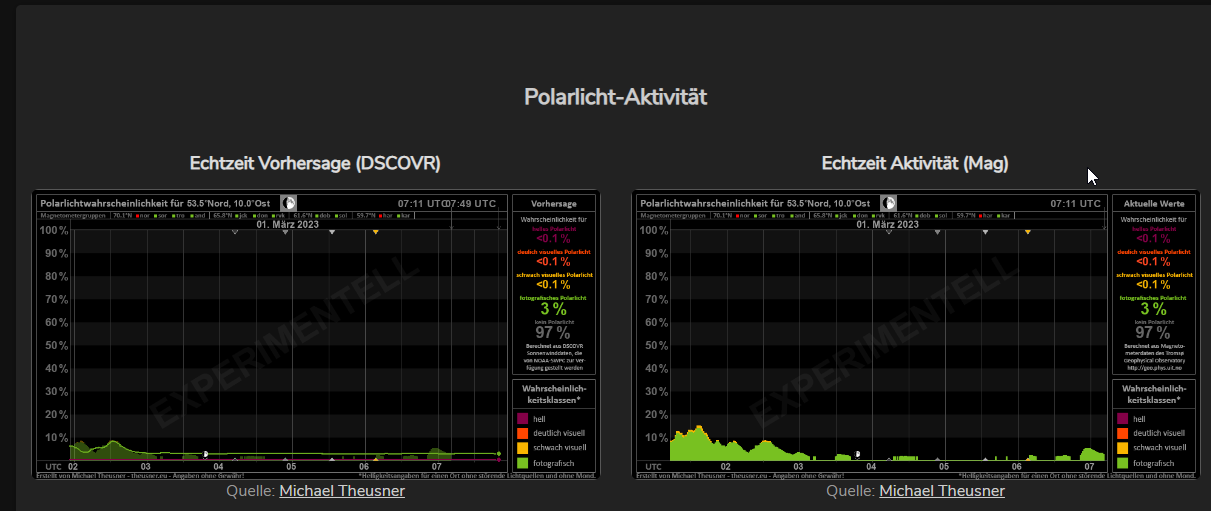
Task: Open the Michael Theusner link below the Mag chart
Action: point(942,491)
